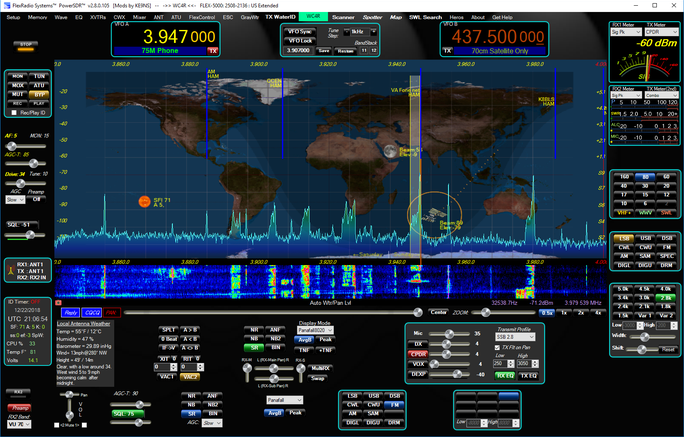Click the MultiRX button
Viewport: 684px width, 437px height.
(x=320, y=369)
